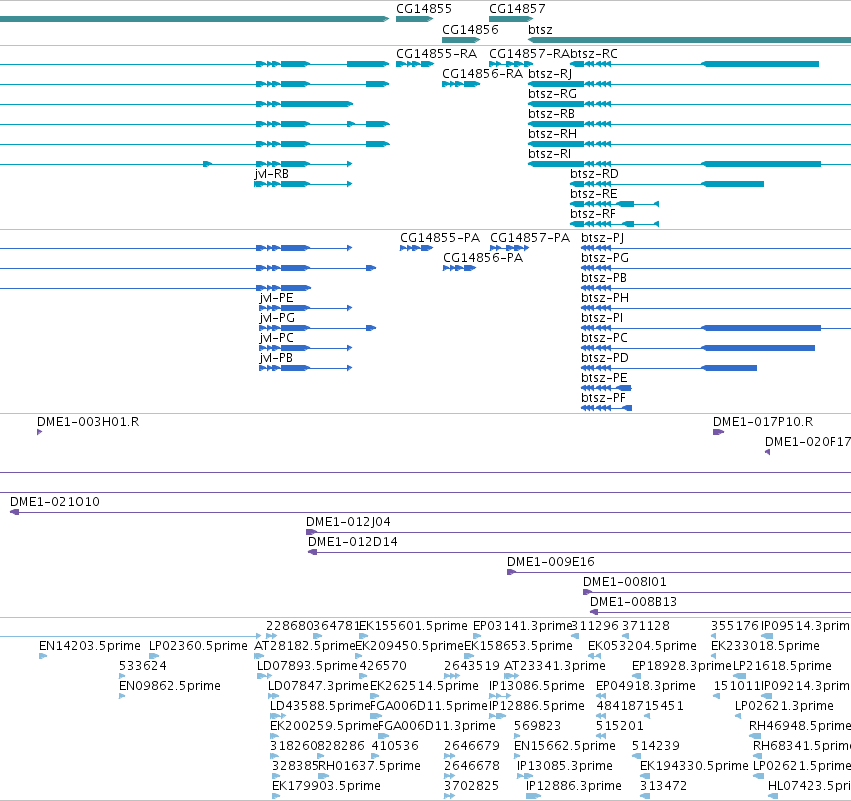The width and height of the screenshot is (851, 801).
Task: Select the btsz-PJ protein
Action: [716, 248]
